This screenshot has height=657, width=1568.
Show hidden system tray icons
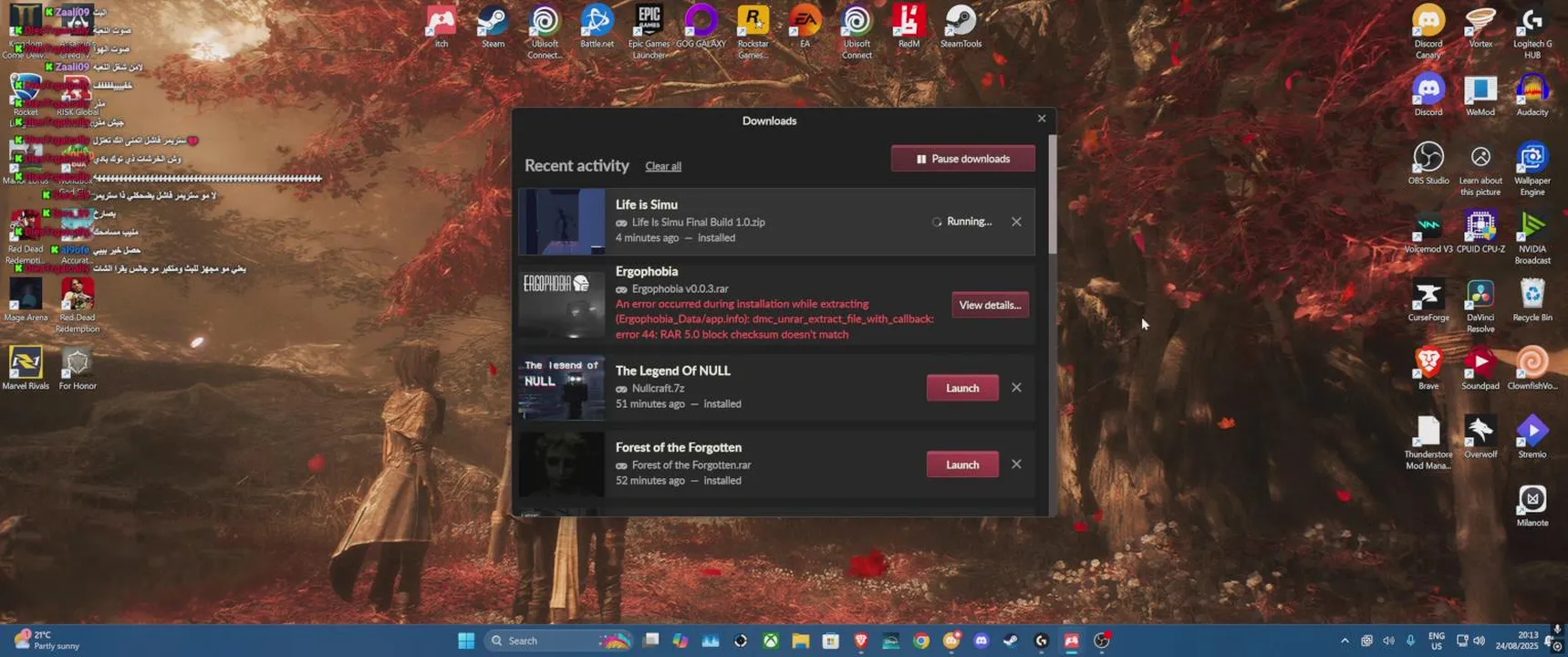pos(1345,641)
